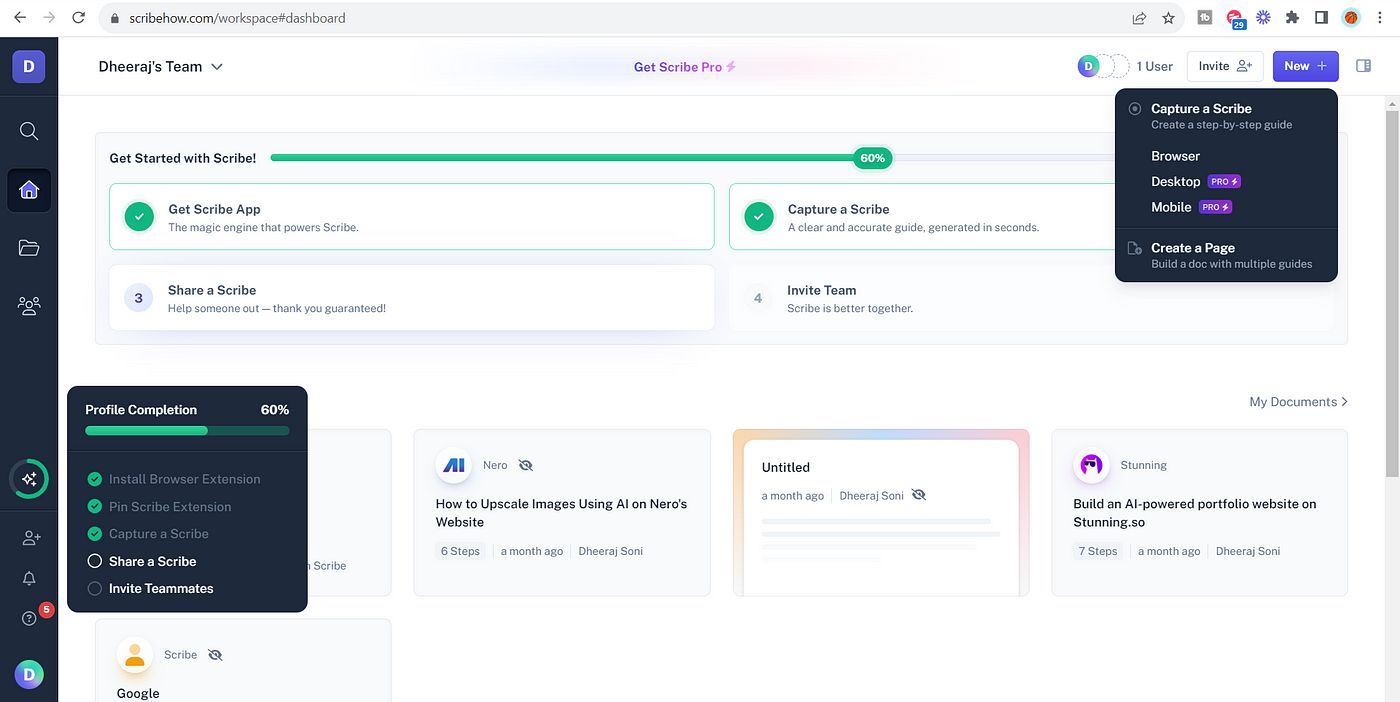Expand My Documents chevron link
The image size is (1400, 702).
click(x=1298, y=402)
